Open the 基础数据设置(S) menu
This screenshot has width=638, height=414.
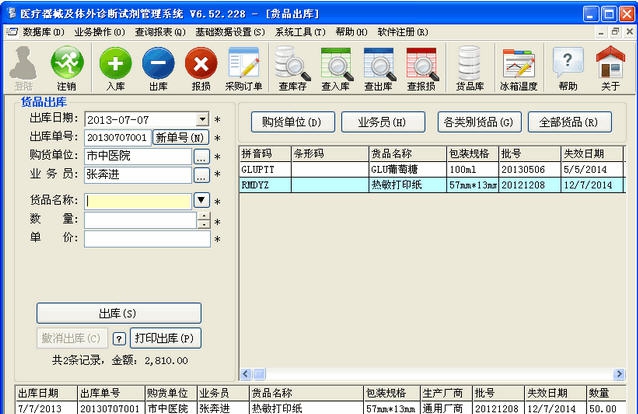[230, 32]
